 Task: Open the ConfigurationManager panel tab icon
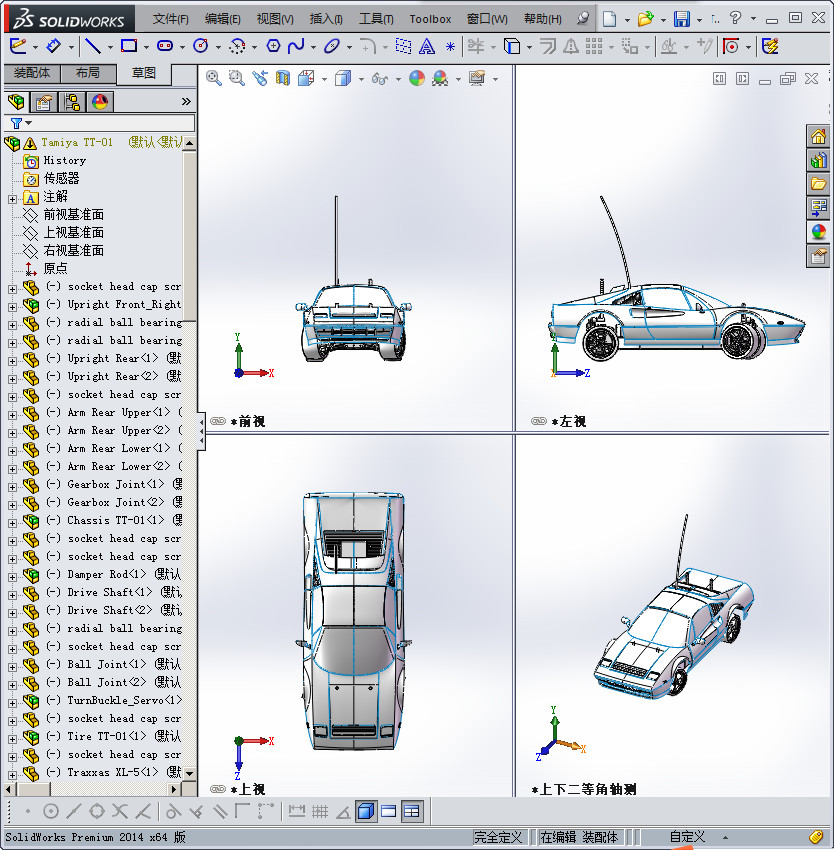69,102
